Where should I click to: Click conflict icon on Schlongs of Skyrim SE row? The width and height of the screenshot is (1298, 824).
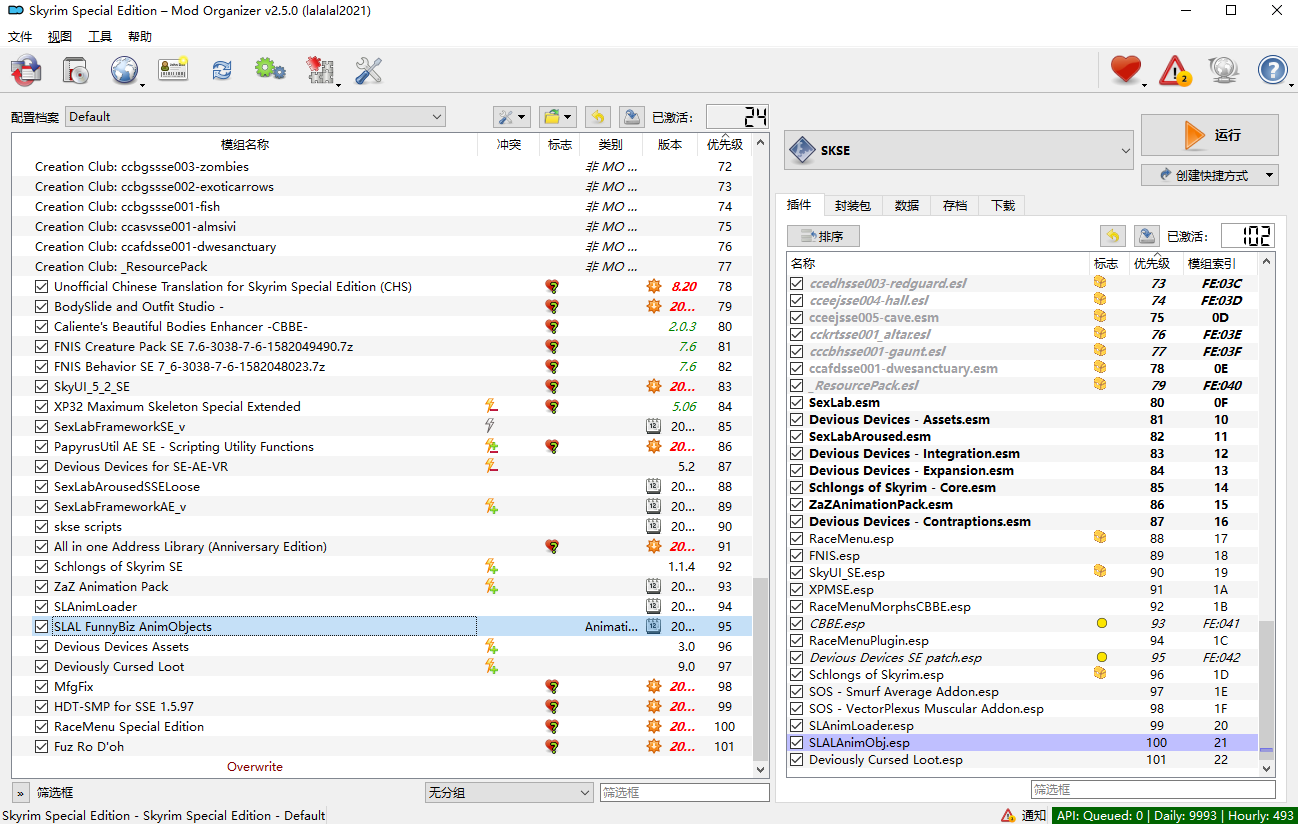coord(491,567)
